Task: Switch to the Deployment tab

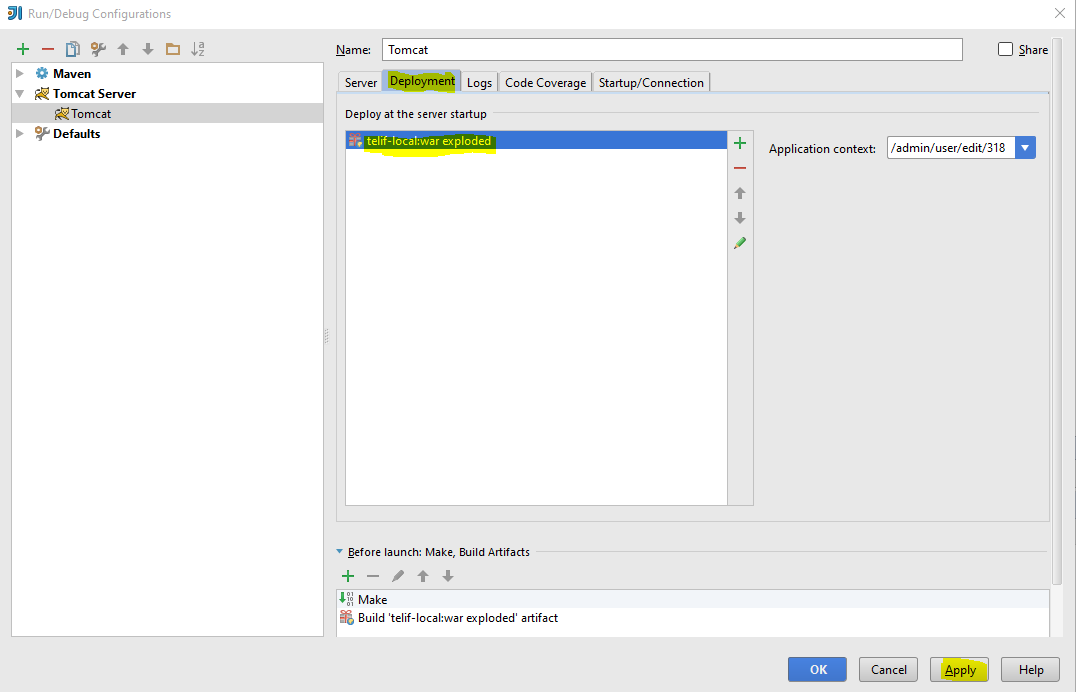Action: [422, 81]
